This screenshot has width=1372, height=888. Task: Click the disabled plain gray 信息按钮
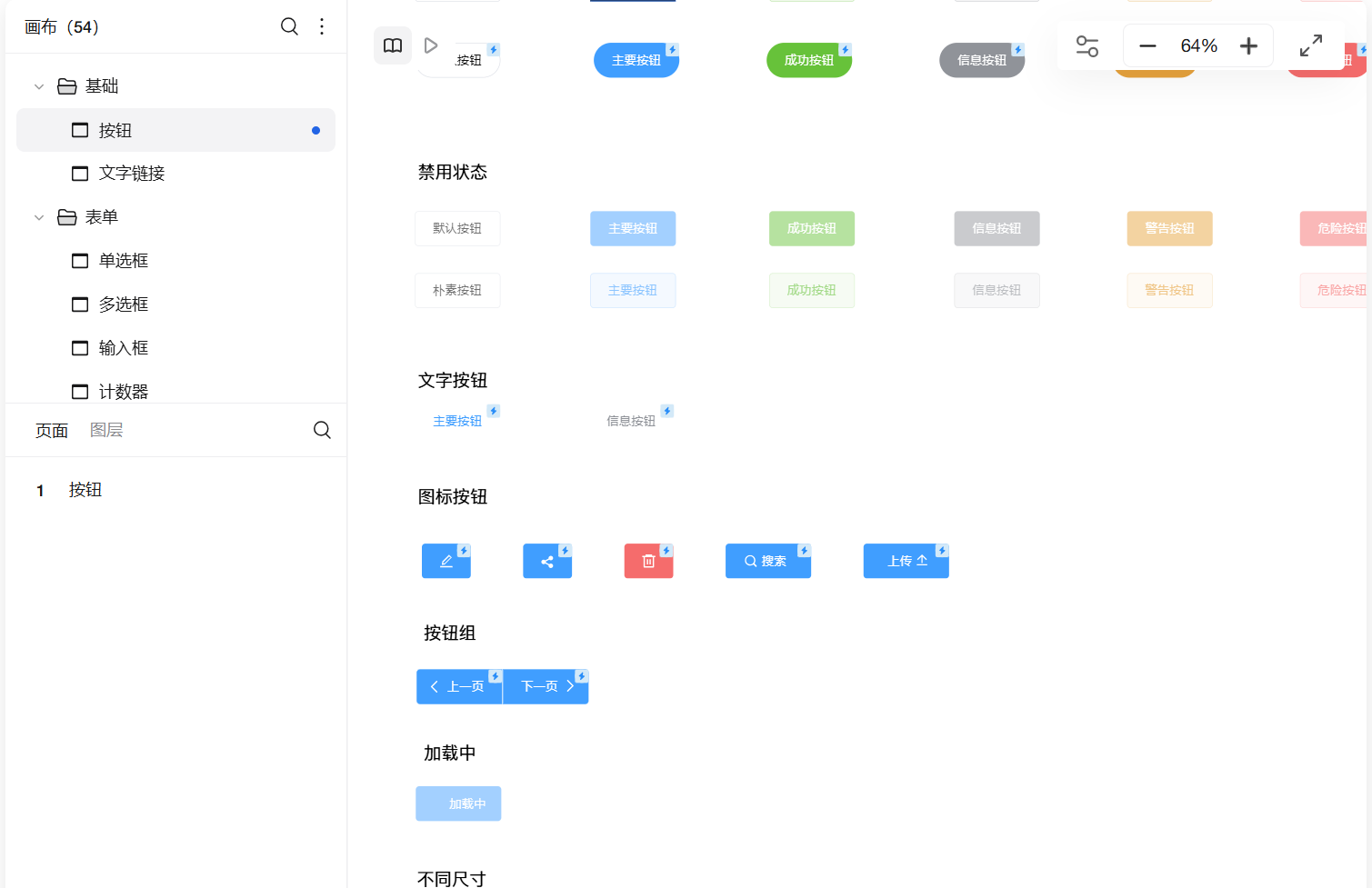tap(996, 290)
